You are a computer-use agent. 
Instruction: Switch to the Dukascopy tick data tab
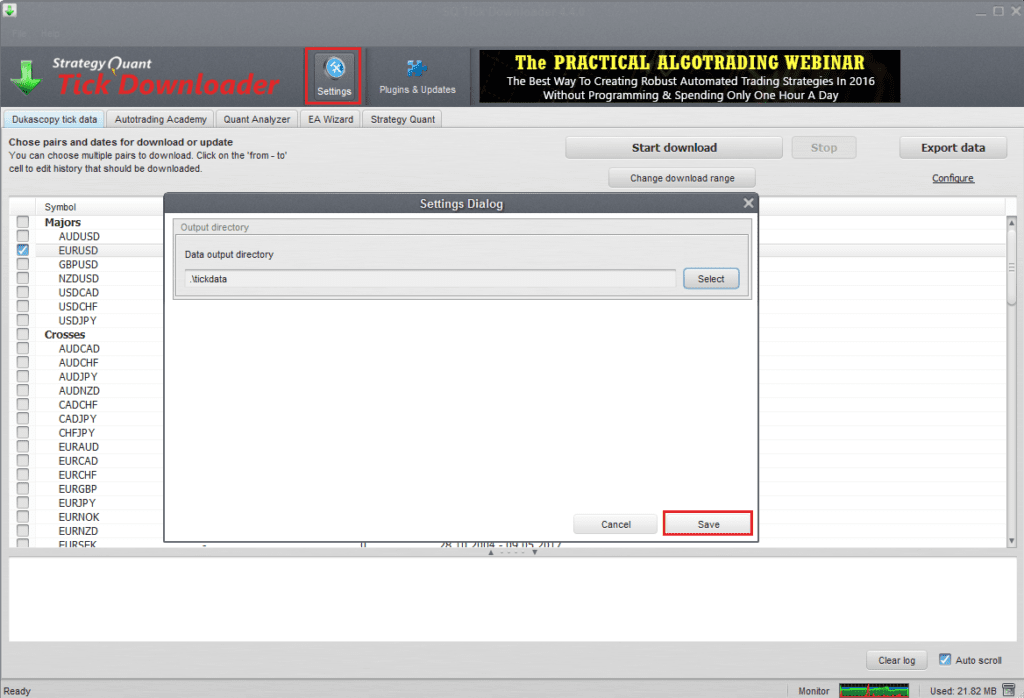click(54, 119)
